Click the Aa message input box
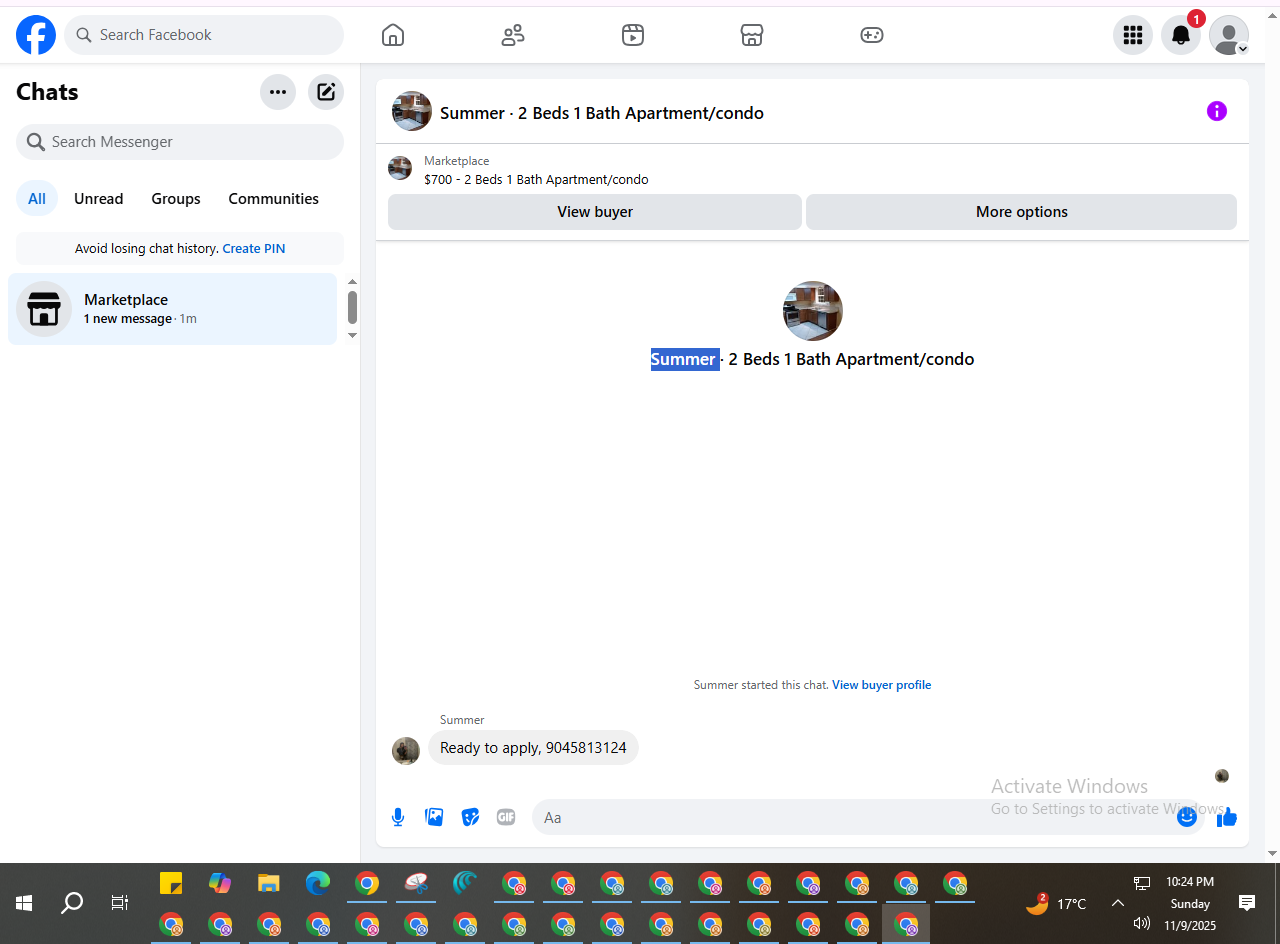Image resolution: width=1280 pixels, height=944 pixels. tap(868, 817)
